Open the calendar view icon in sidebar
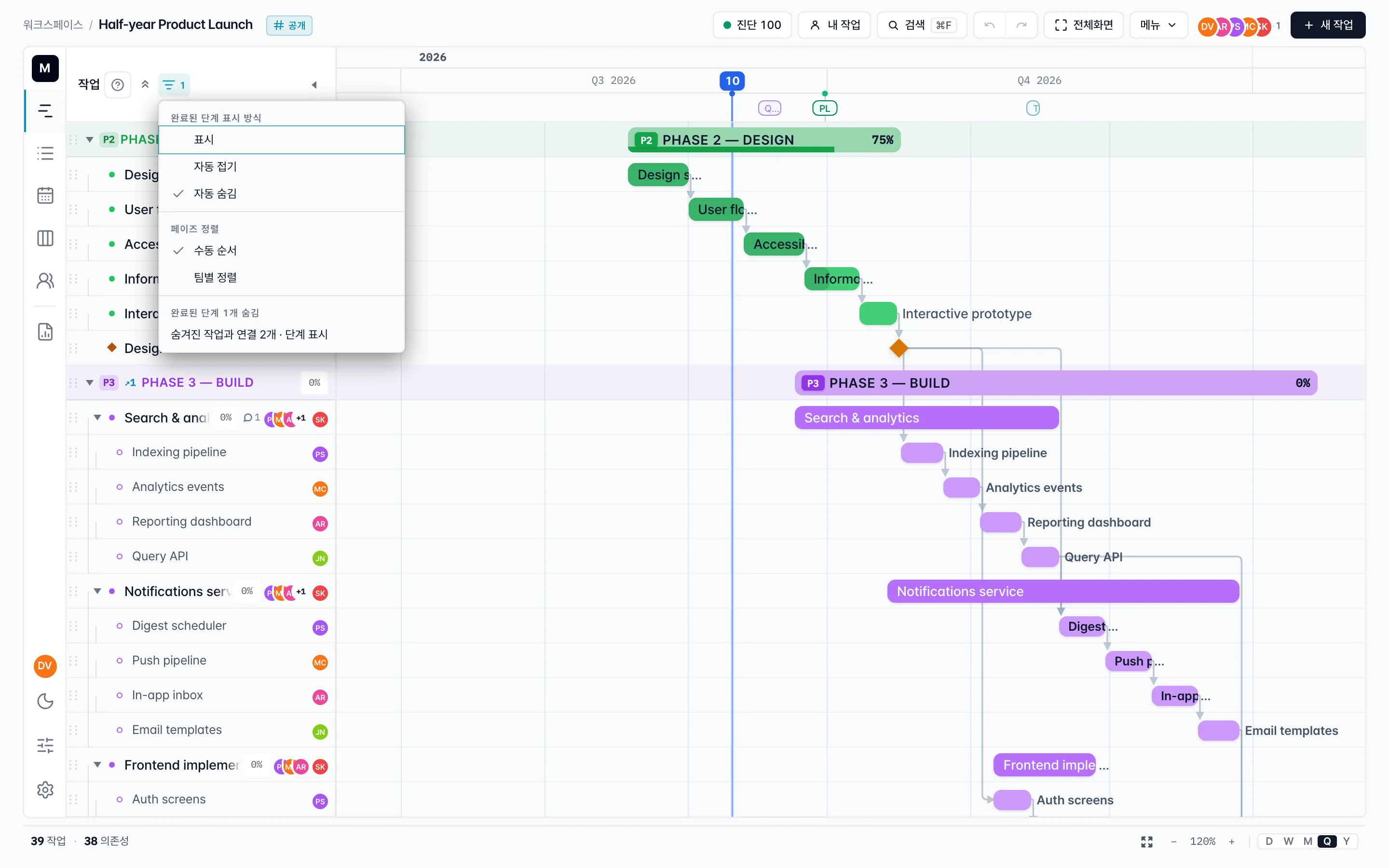 coord(45,196)
